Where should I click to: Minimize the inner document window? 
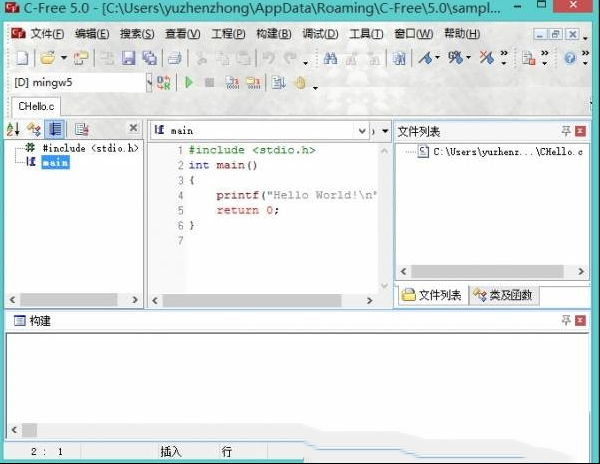pos(540,35)
